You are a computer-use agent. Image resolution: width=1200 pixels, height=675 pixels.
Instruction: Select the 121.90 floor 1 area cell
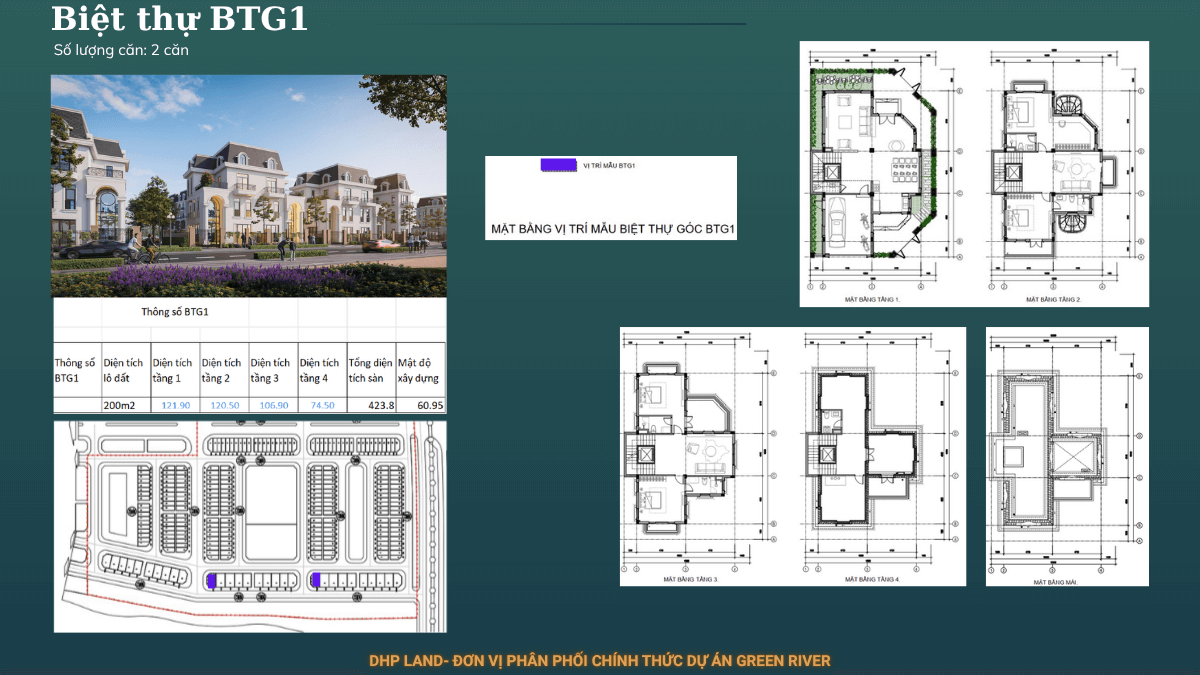(x=174, y=405)
